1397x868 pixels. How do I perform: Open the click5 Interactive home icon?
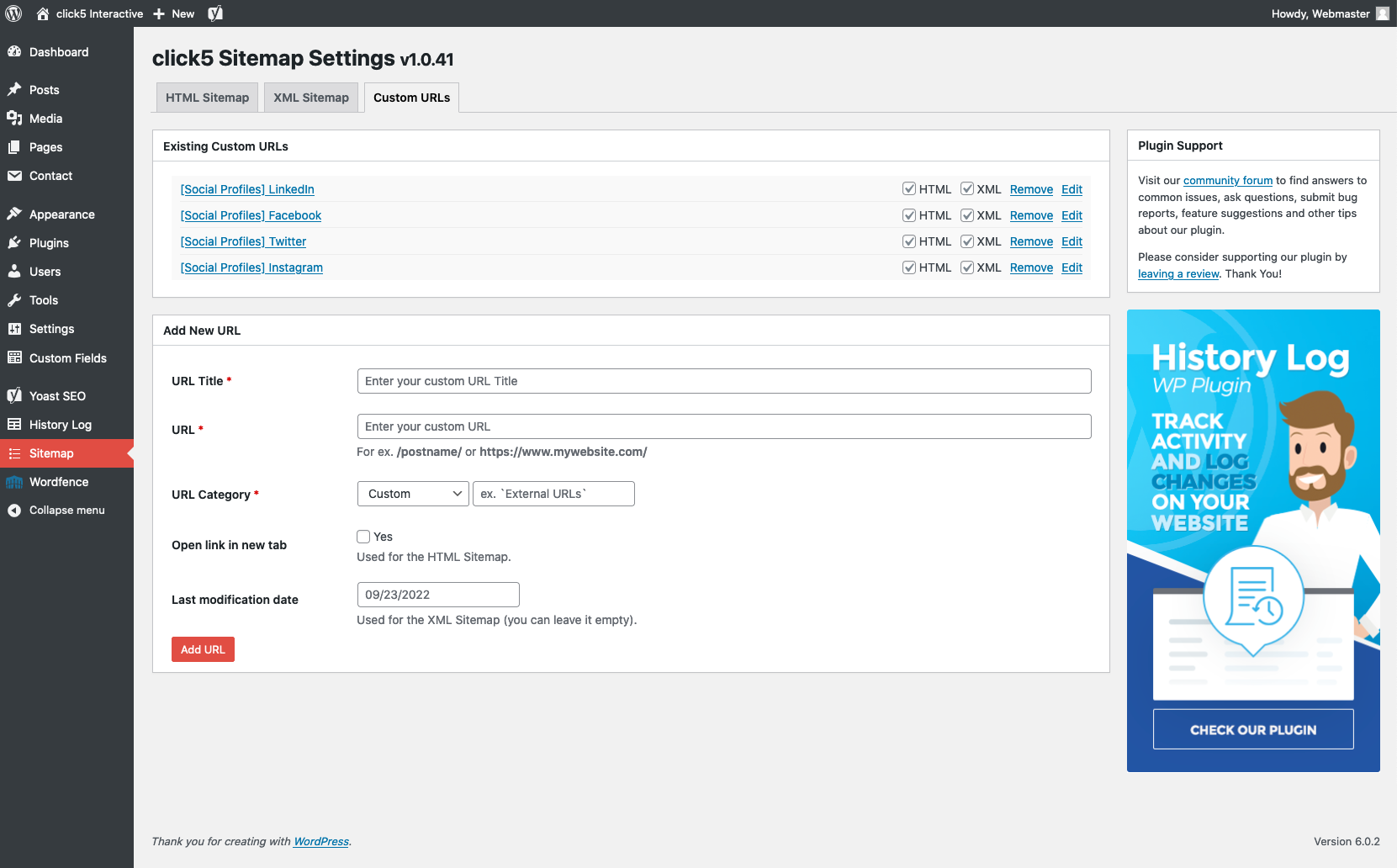[x=43, y=13]
